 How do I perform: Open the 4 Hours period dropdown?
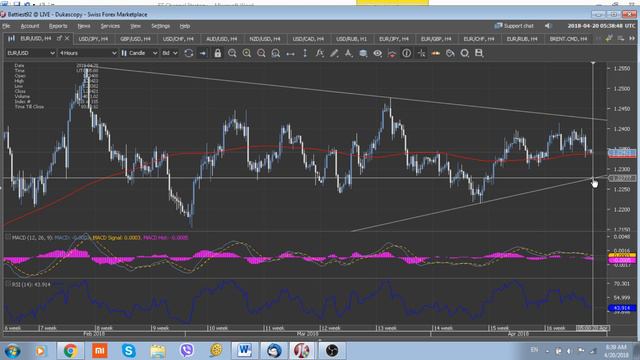(x=88, y=53)
